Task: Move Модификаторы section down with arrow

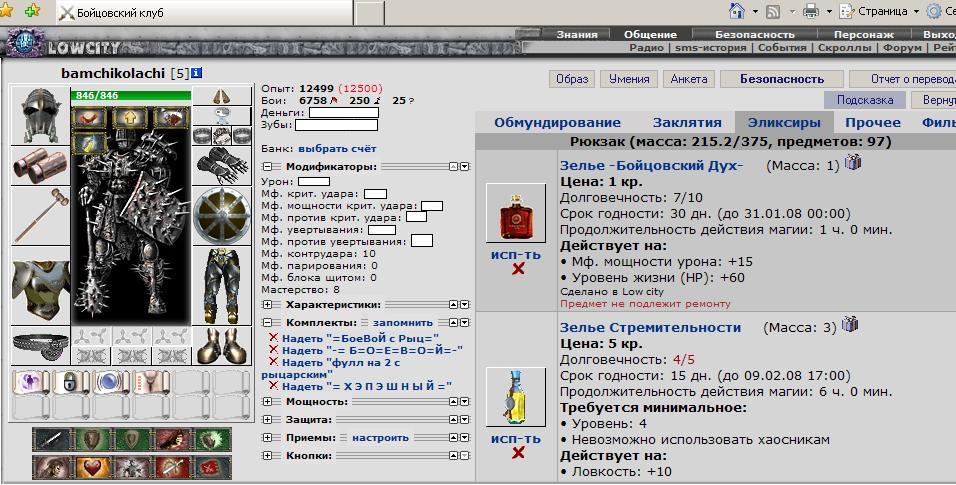Action: click(x=465, y=167)
